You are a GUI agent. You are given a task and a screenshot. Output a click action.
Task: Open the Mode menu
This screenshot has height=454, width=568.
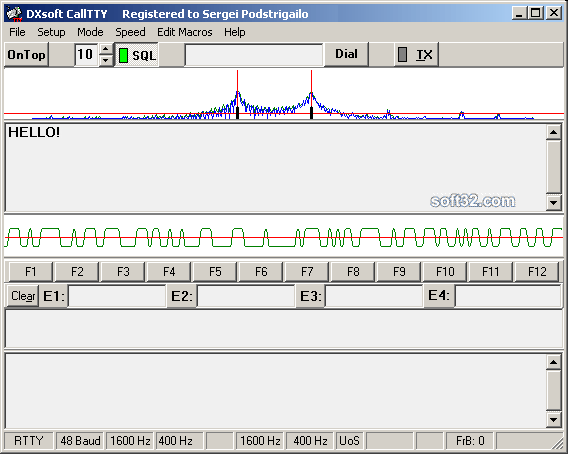click(x=90, y=32)
